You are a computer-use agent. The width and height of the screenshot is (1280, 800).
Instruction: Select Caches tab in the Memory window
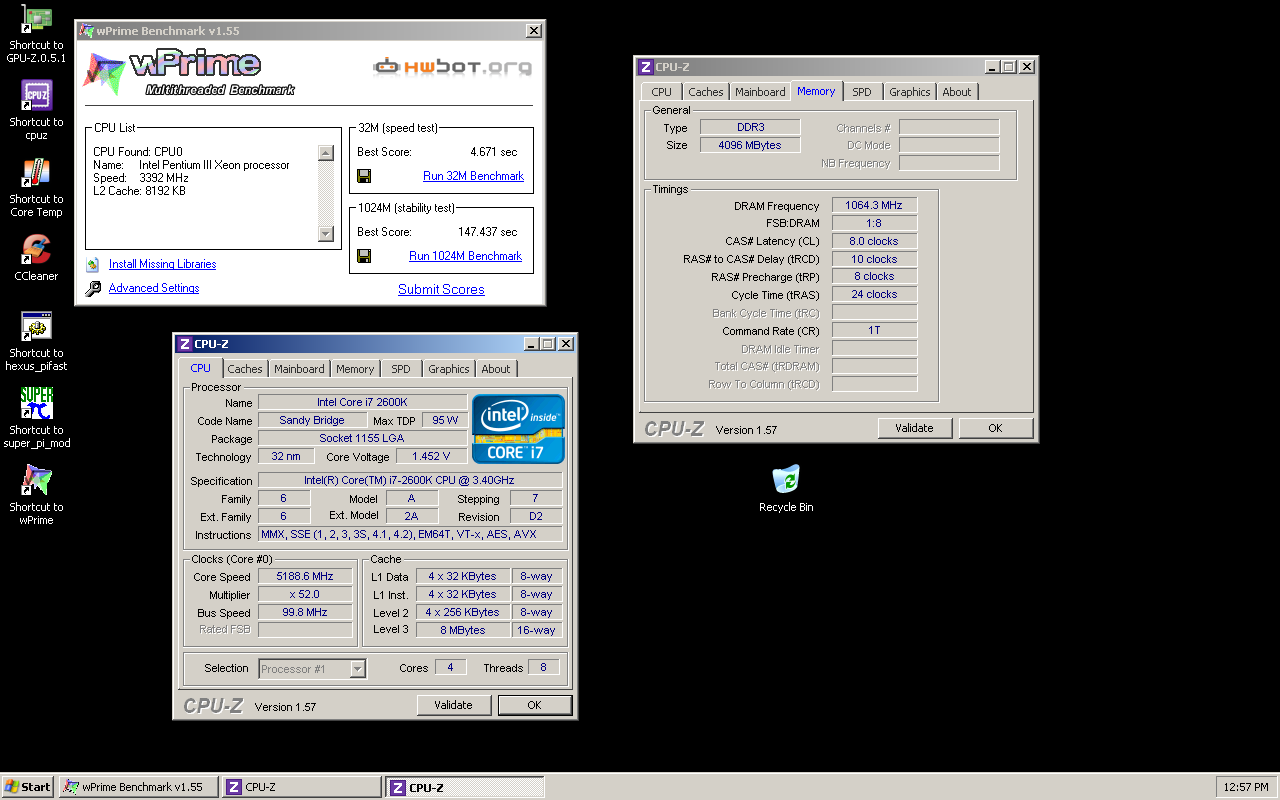tap(705, 92)
